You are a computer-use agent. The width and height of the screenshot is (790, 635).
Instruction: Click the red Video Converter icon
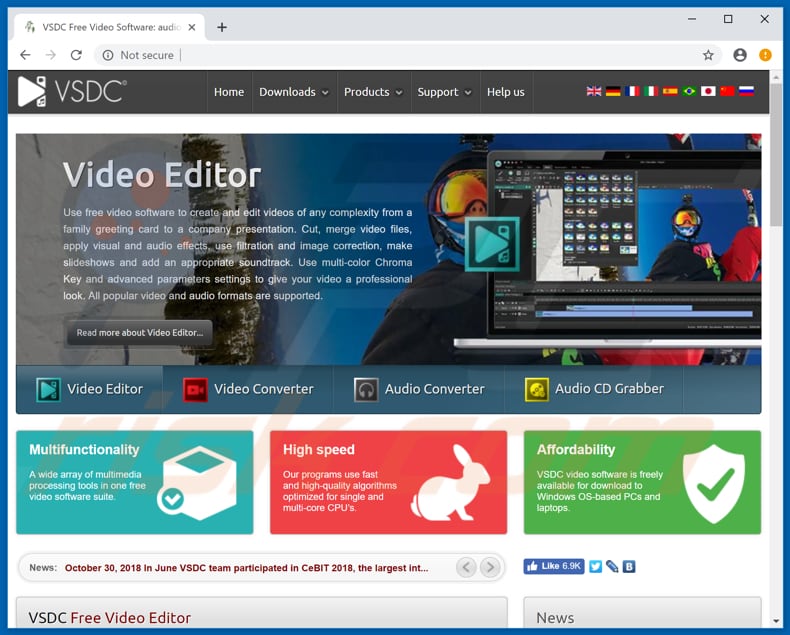[195, 390]
